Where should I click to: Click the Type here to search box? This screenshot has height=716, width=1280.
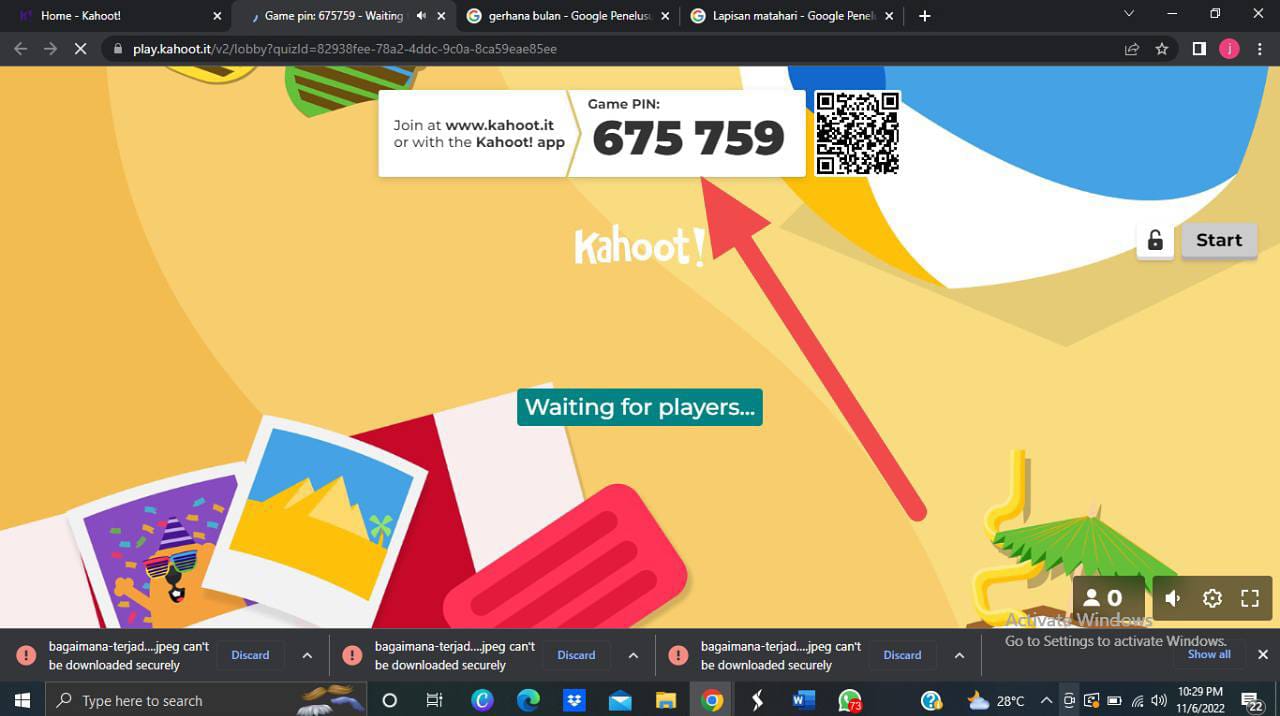(x=206, y=700)
